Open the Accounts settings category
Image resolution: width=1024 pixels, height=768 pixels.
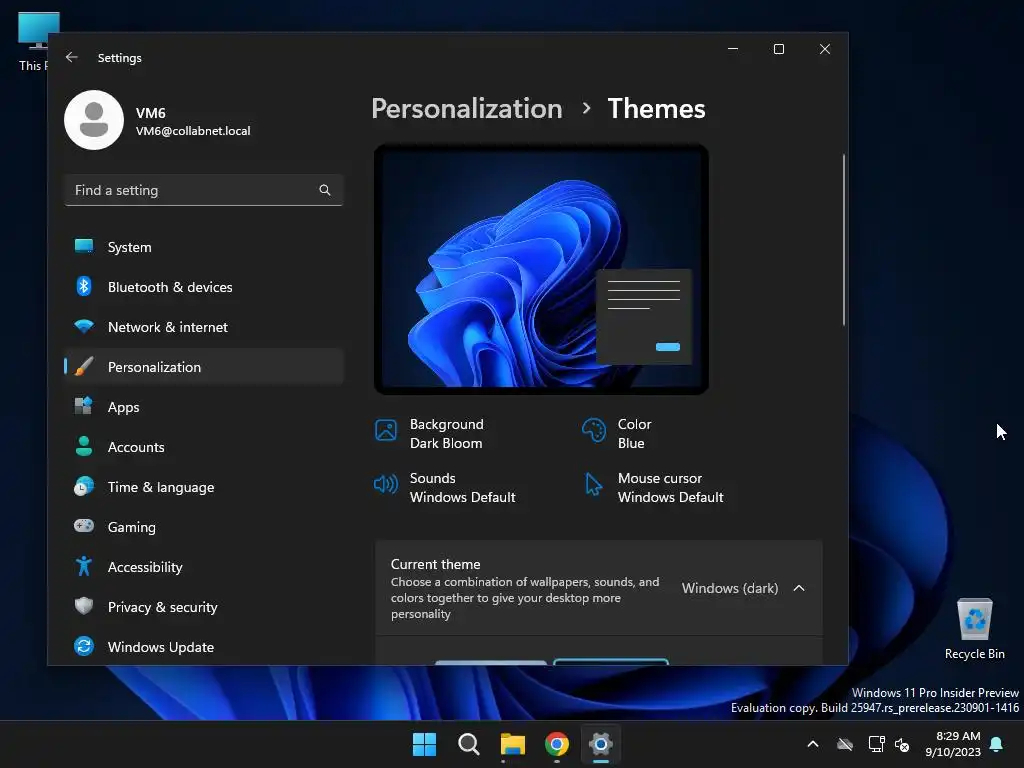pyautogui.click(x=204, y=447)
